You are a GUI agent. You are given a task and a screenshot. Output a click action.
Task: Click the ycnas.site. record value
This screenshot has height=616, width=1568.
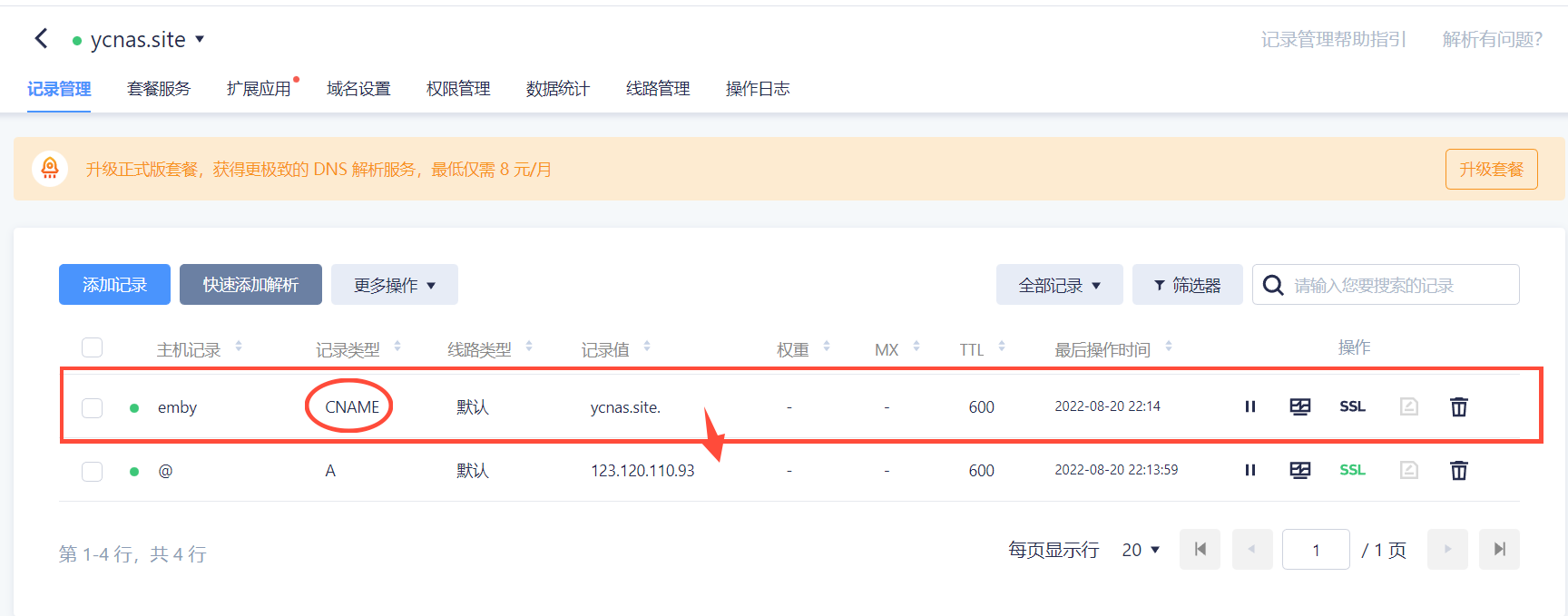click(x=625, y=407)
